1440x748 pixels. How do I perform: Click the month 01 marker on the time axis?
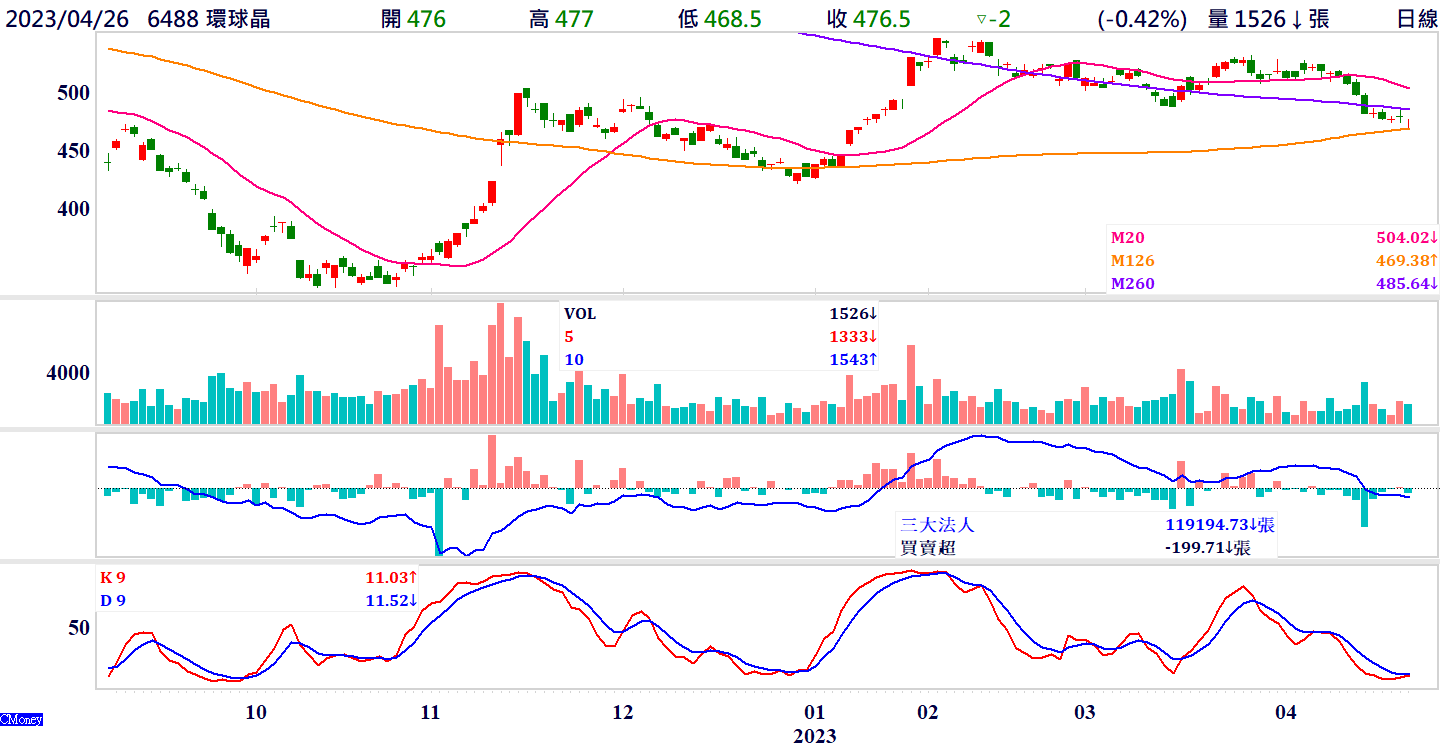click(814, 713)
